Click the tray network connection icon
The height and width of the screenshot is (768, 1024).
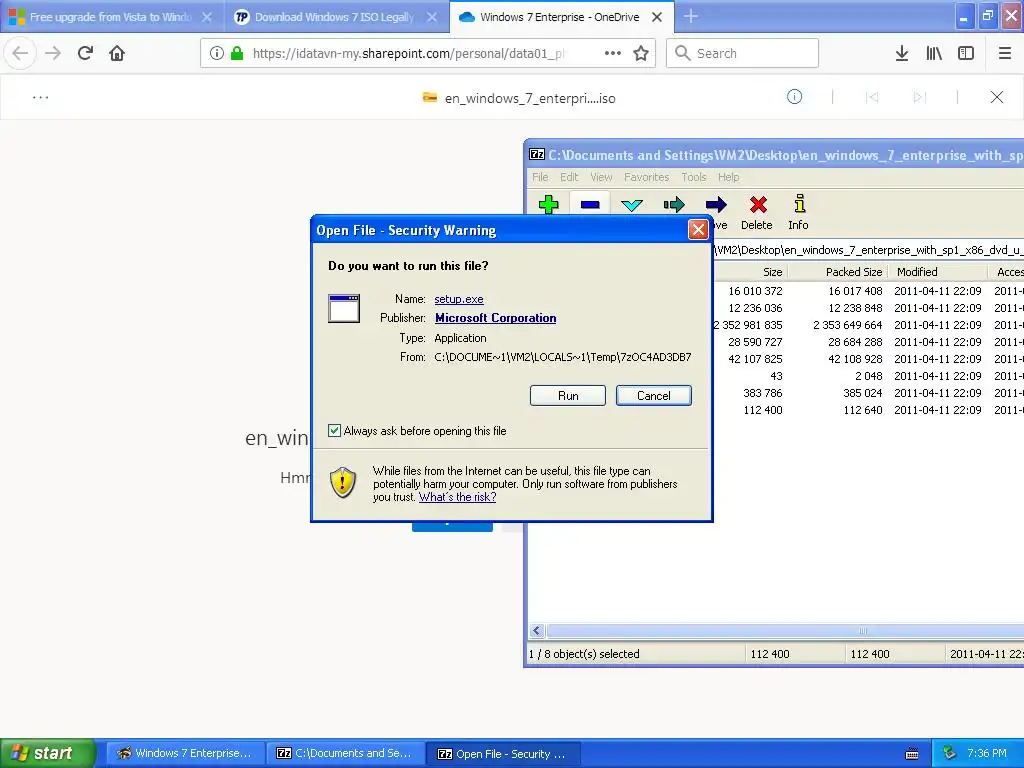click(949, 753)
